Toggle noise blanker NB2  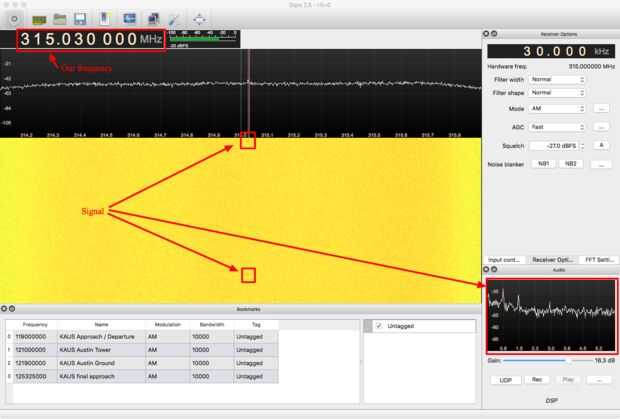(571, 164)
